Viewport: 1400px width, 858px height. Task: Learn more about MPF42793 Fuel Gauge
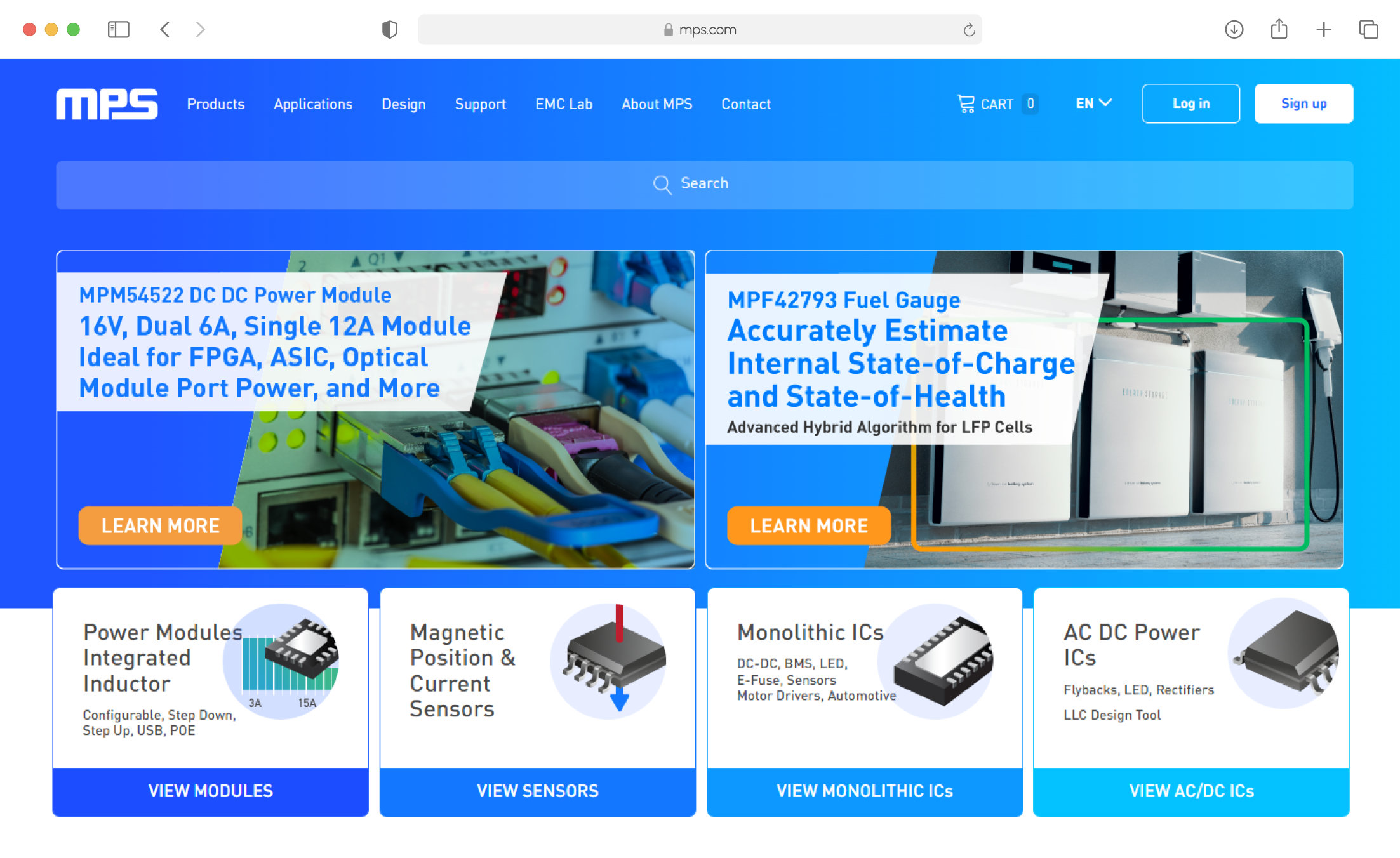coord(808,525)
